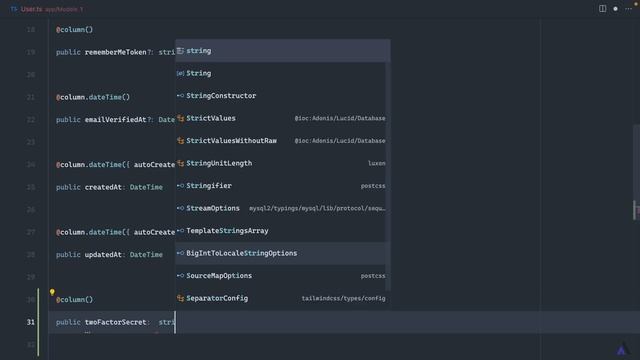Click '@column()' decorator on line 30
This screenshot has height=360, width=640.
tap(75, 300)
